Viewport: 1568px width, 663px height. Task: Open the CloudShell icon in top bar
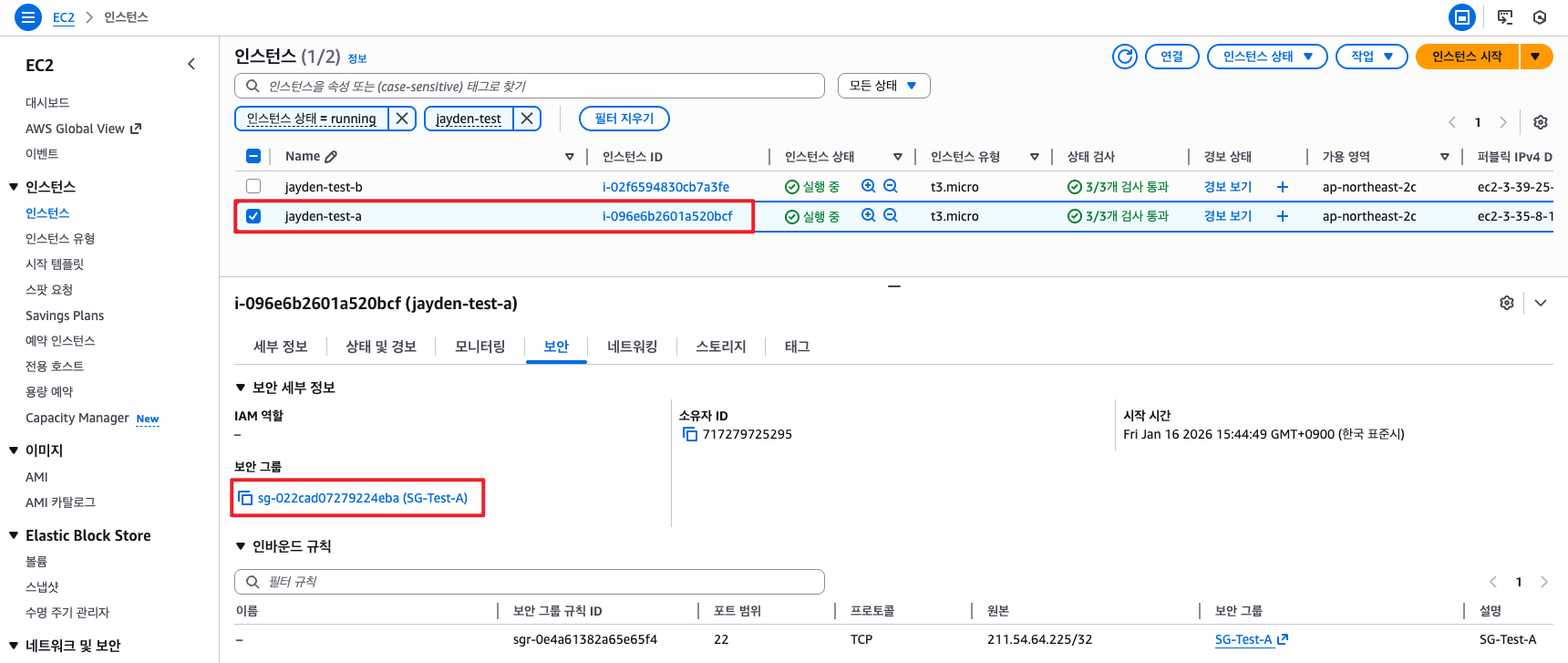point(1505,17)
